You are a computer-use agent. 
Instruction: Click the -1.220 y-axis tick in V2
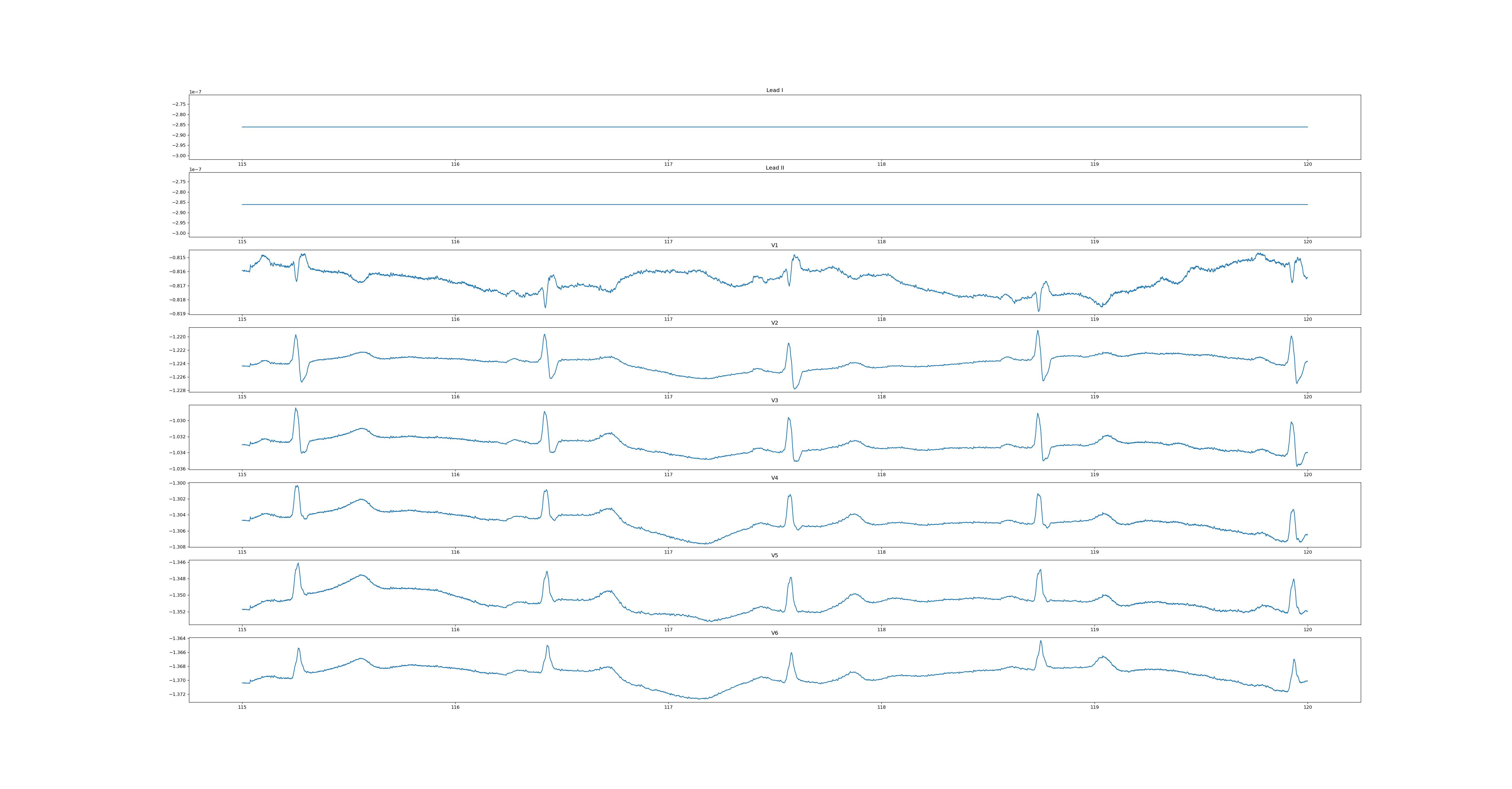coord(178,337)
